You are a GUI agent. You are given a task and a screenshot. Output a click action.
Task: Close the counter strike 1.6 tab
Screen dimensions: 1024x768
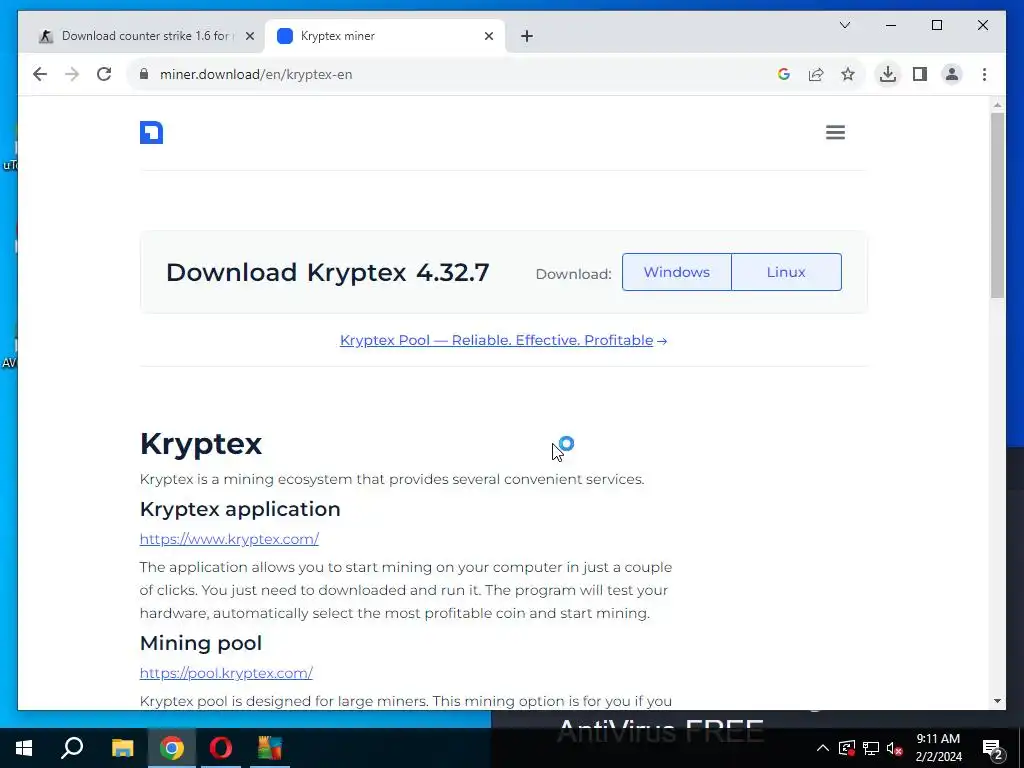click(x=249, y=36)
